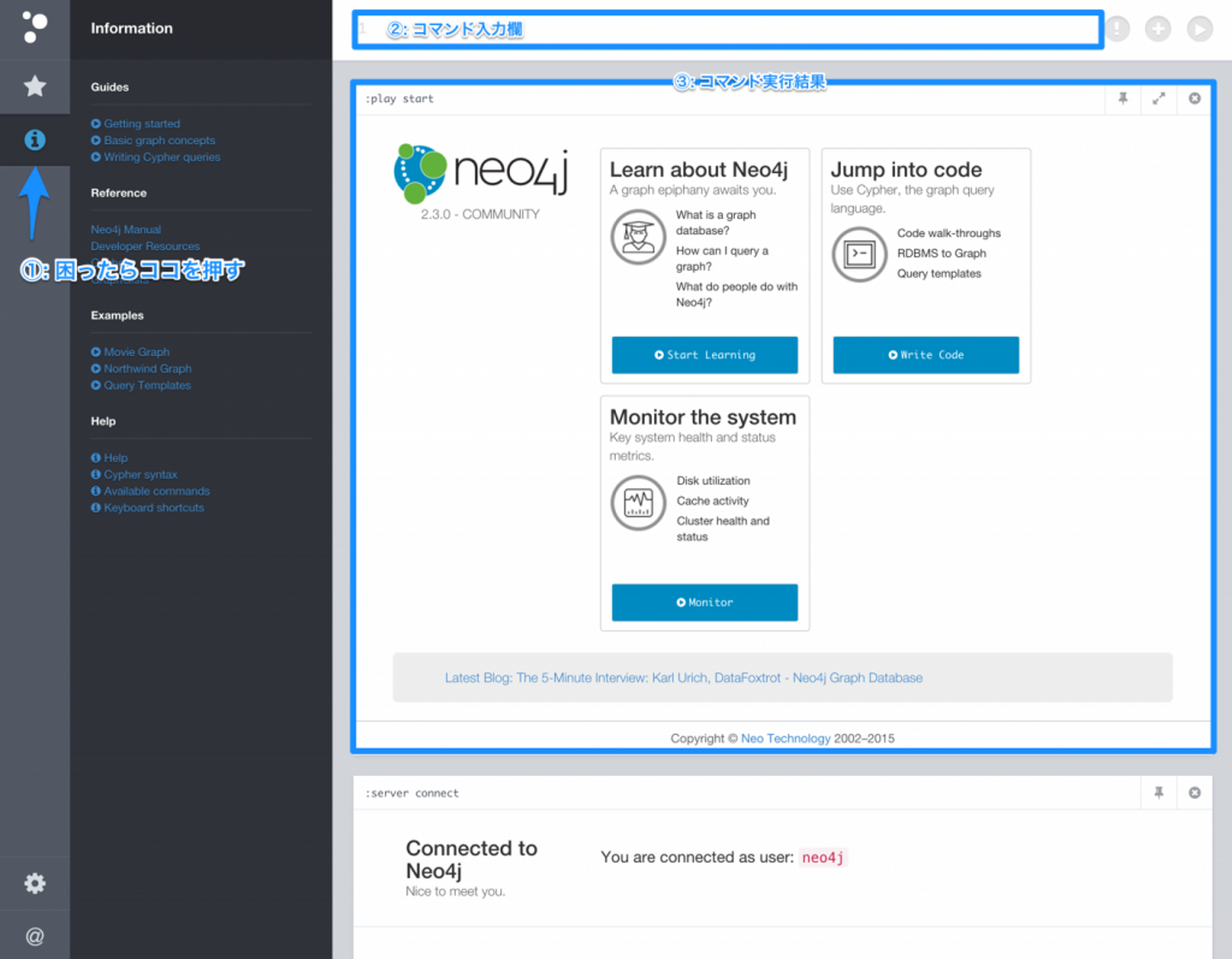Screen dimensions: 1232x959
Task: Click the ':play start' frame command text
Action: point(400,98)
